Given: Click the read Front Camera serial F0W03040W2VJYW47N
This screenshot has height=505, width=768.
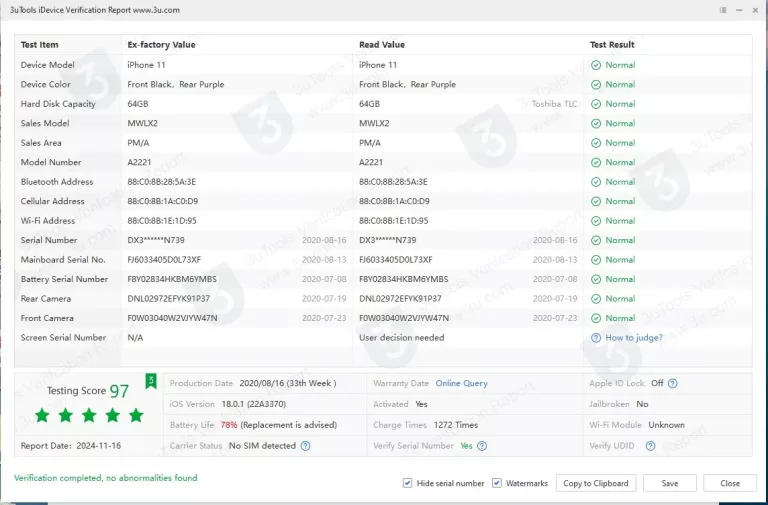Looking at the screenshot, I should tap(404, 318).
